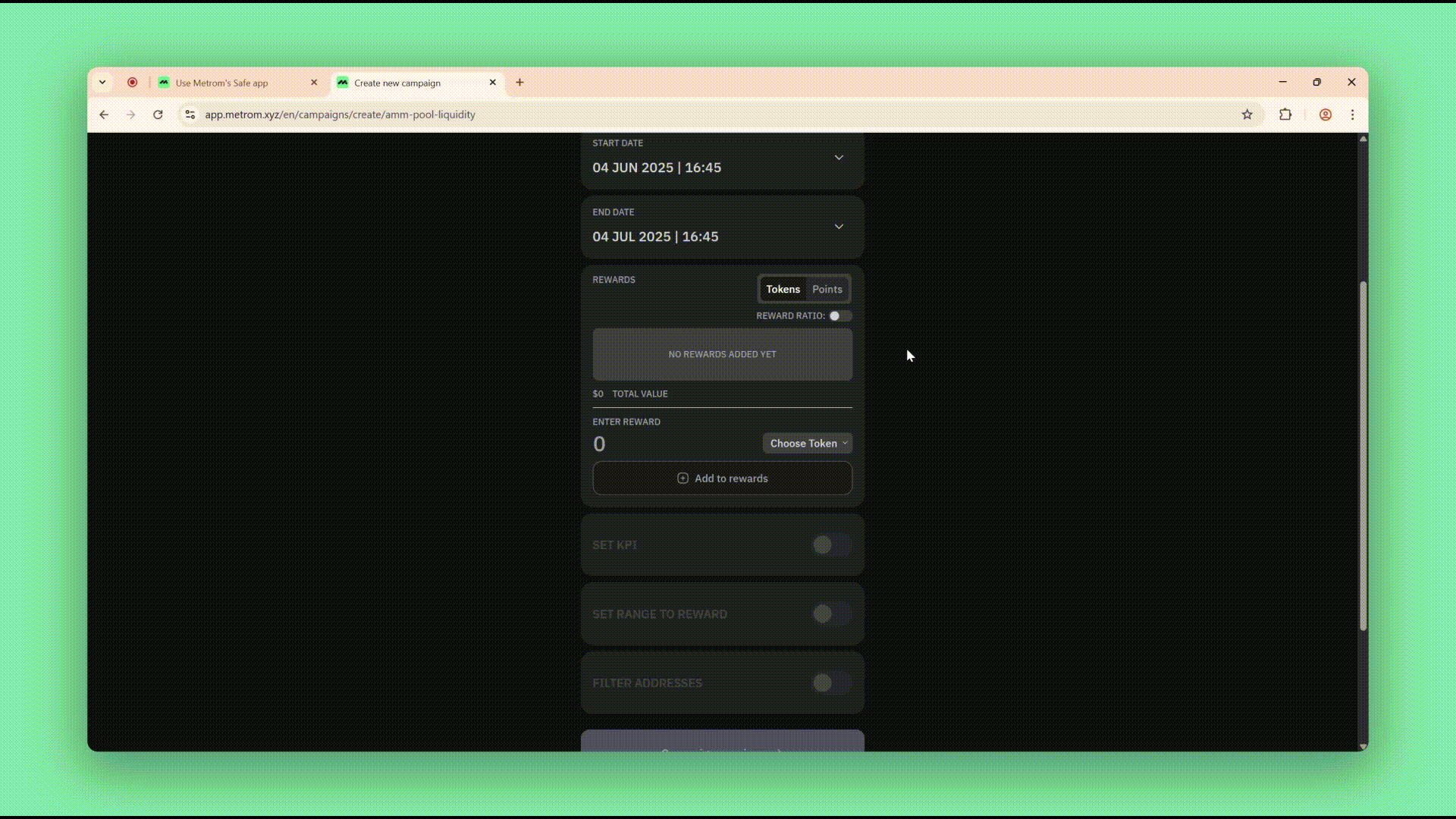Open a new tab with plus icon
This screenshot has width=1456, height=819.
(x=519, y=83)
